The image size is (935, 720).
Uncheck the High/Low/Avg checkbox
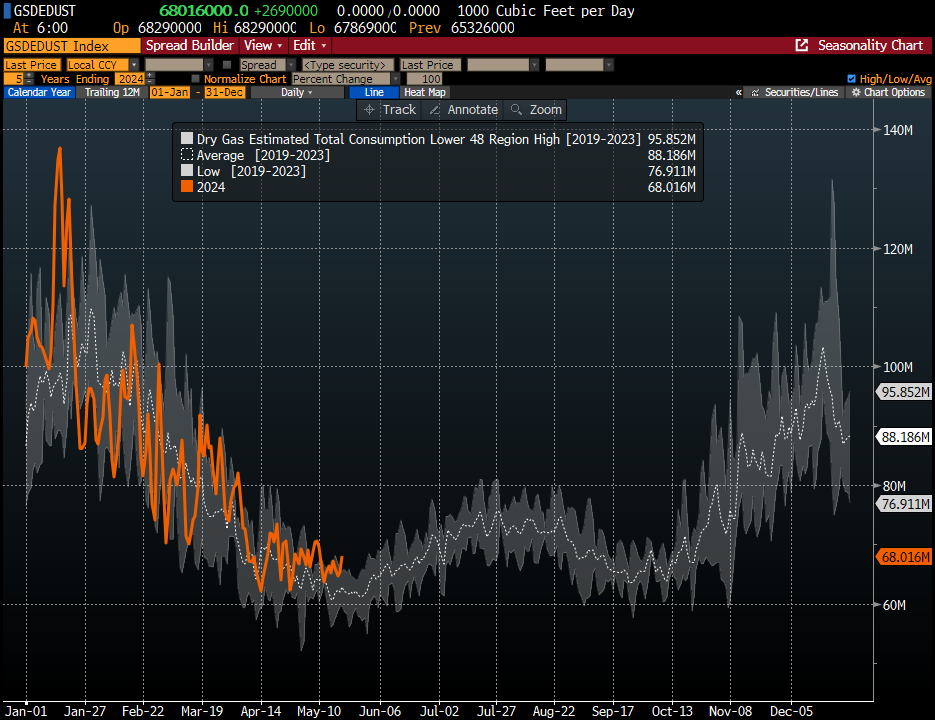[851, 79]
